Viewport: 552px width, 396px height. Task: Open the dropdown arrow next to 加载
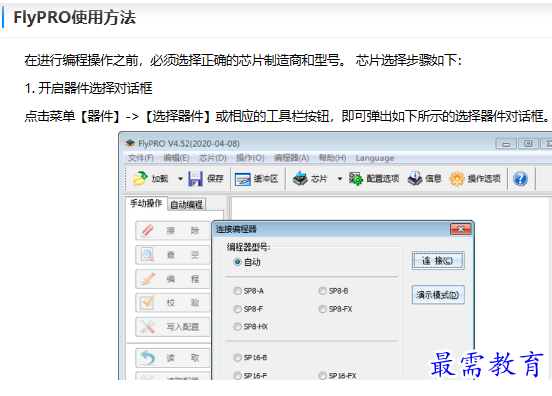pos(180,179)
